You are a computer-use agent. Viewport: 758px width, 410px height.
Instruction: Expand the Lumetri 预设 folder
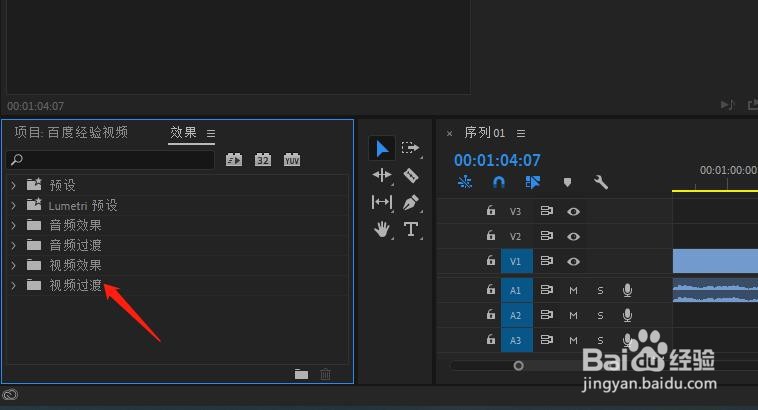(14, 205)
